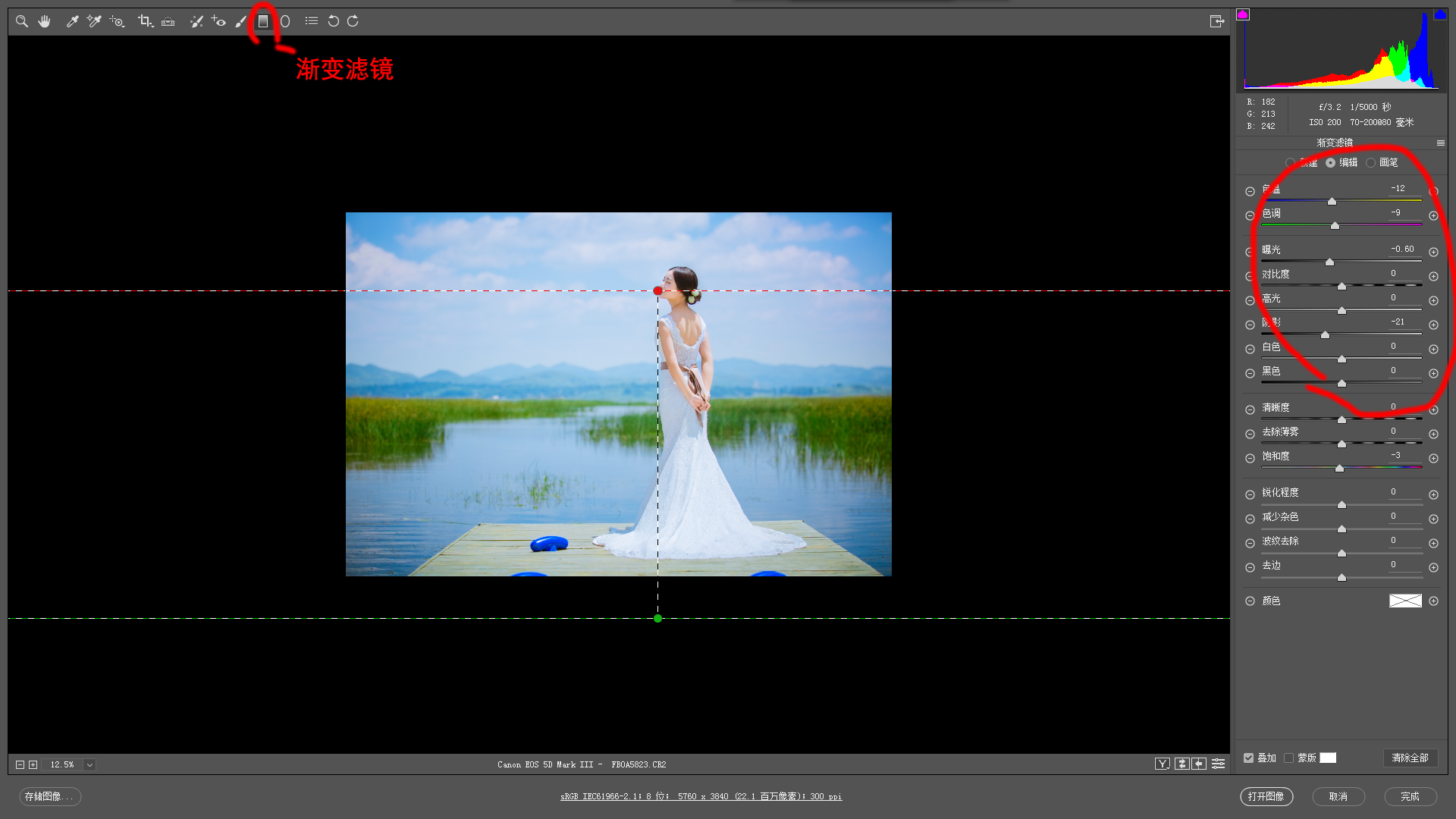Decrease 高光 with minus icon
Screen dimensions: 1456x819
click(x=1250, y=301)
